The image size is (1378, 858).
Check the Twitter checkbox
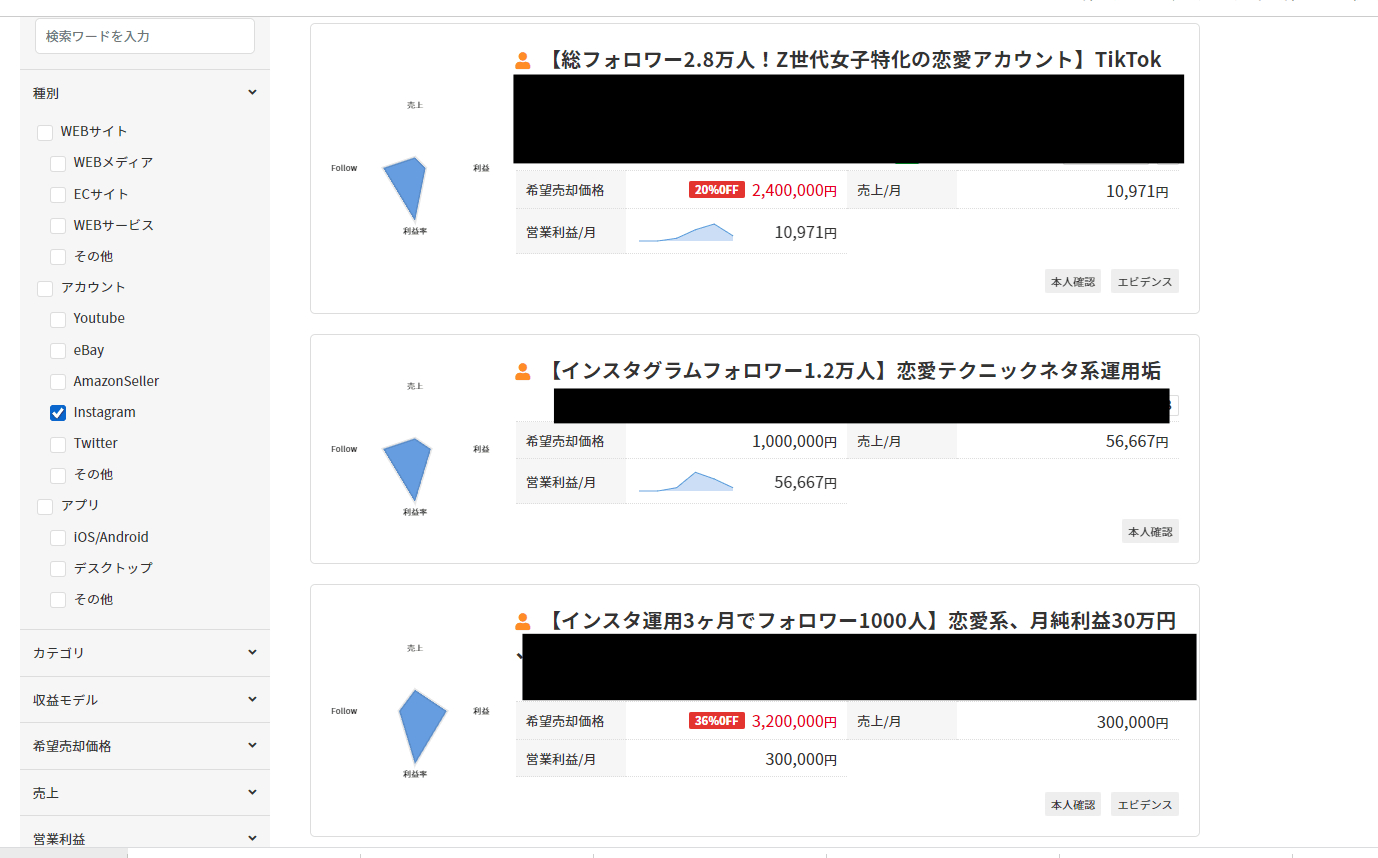[x=58, y=444]
